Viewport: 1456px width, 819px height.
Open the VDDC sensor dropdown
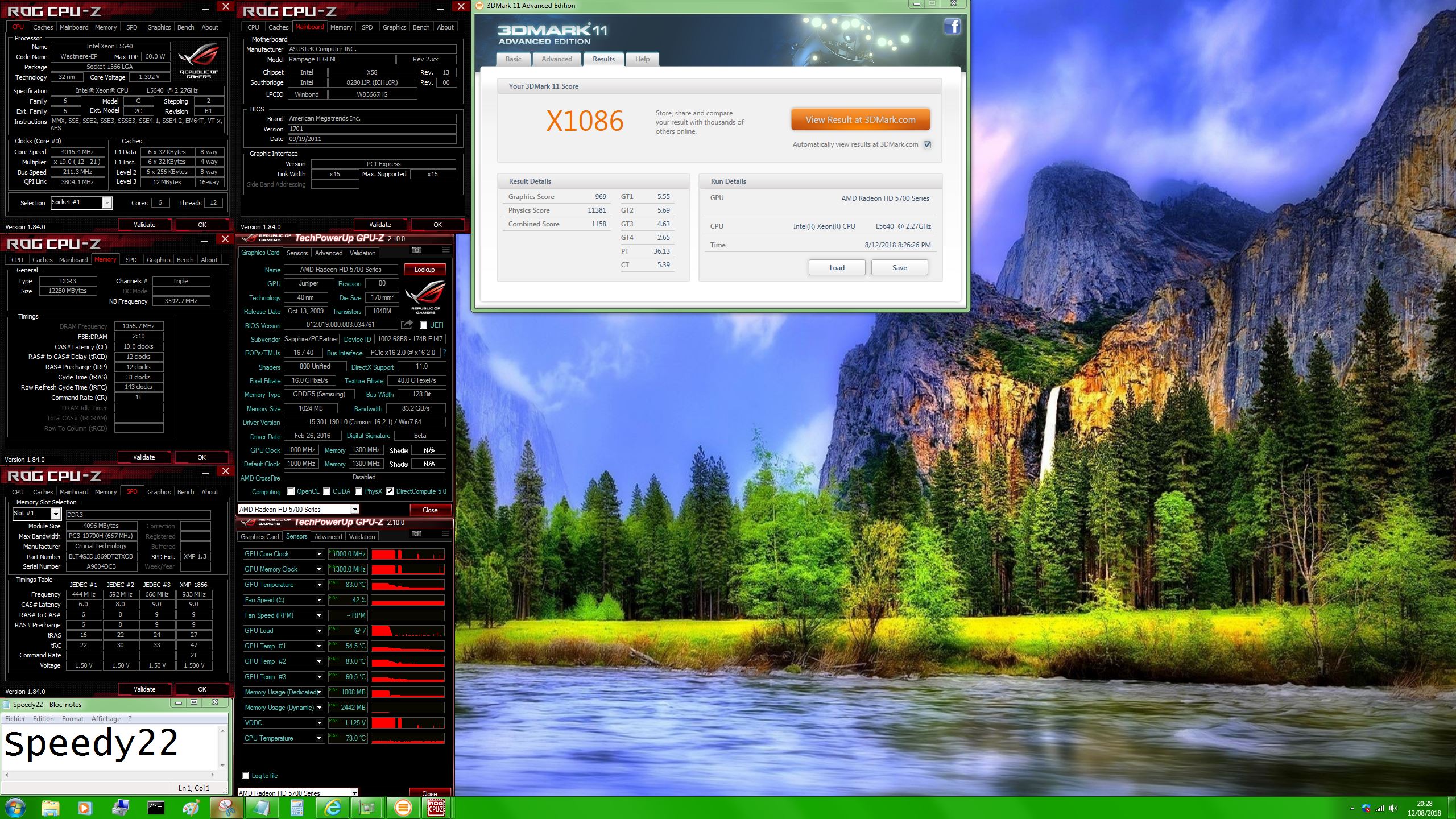point(320,723)
